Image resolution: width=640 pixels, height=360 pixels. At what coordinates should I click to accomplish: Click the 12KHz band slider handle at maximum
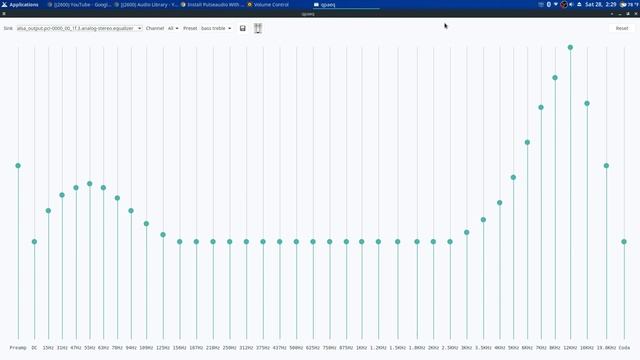(570, 47)
